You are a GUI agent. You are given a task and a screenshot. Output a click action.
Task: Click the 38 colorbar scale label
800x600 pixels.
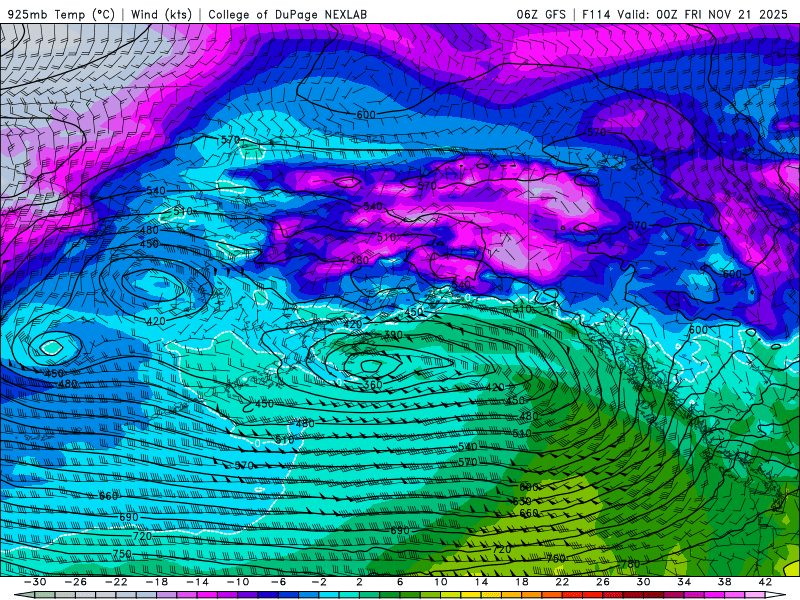coord(724,582)
